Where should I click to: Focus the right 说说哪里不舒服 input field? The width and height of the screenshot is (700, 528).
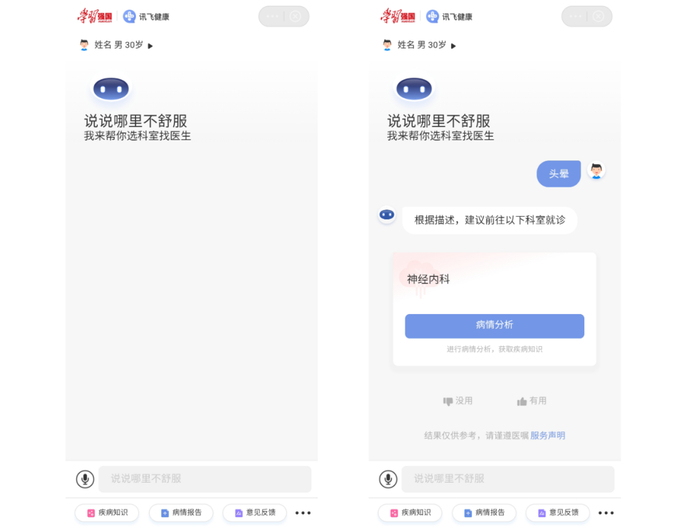point(508,479)
